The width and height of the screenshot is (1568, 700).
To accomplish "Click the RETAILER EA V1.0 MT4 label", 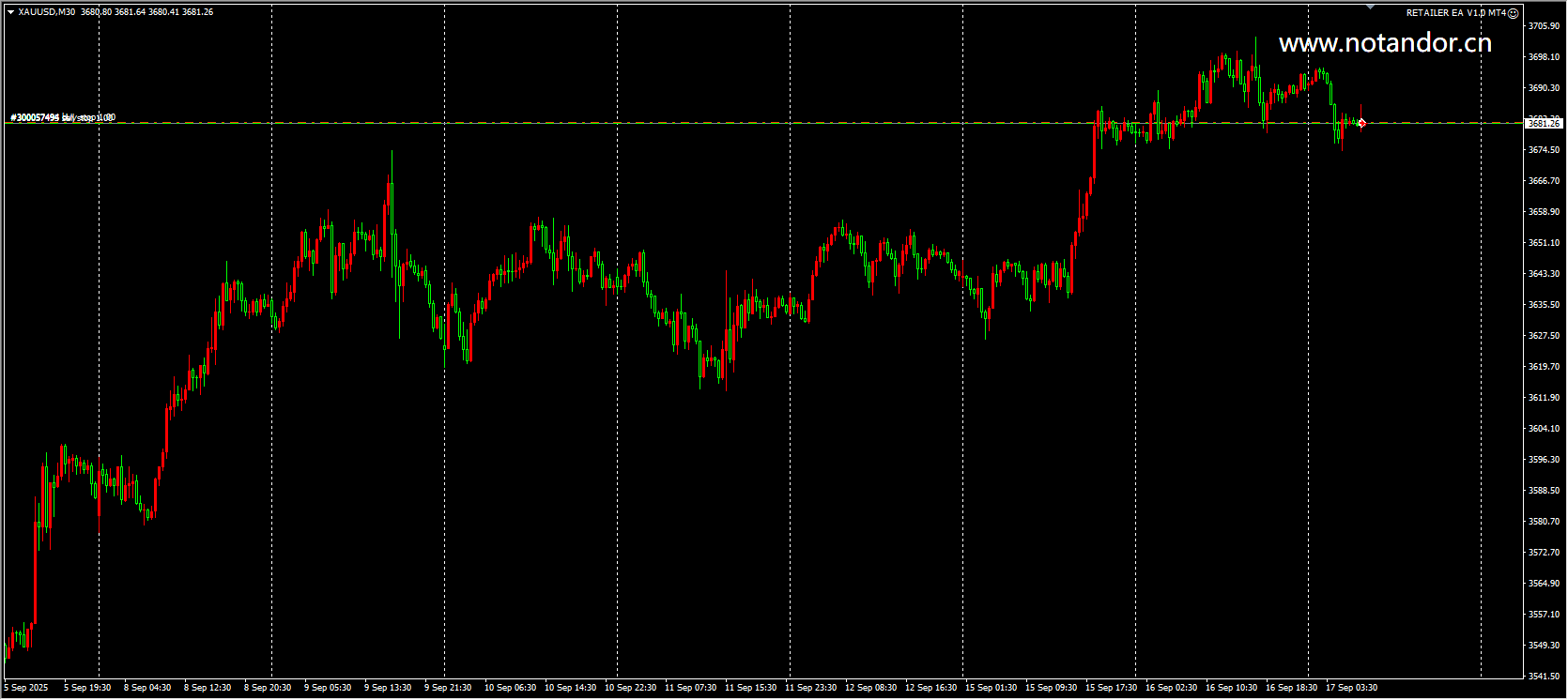I will 1456,13.
